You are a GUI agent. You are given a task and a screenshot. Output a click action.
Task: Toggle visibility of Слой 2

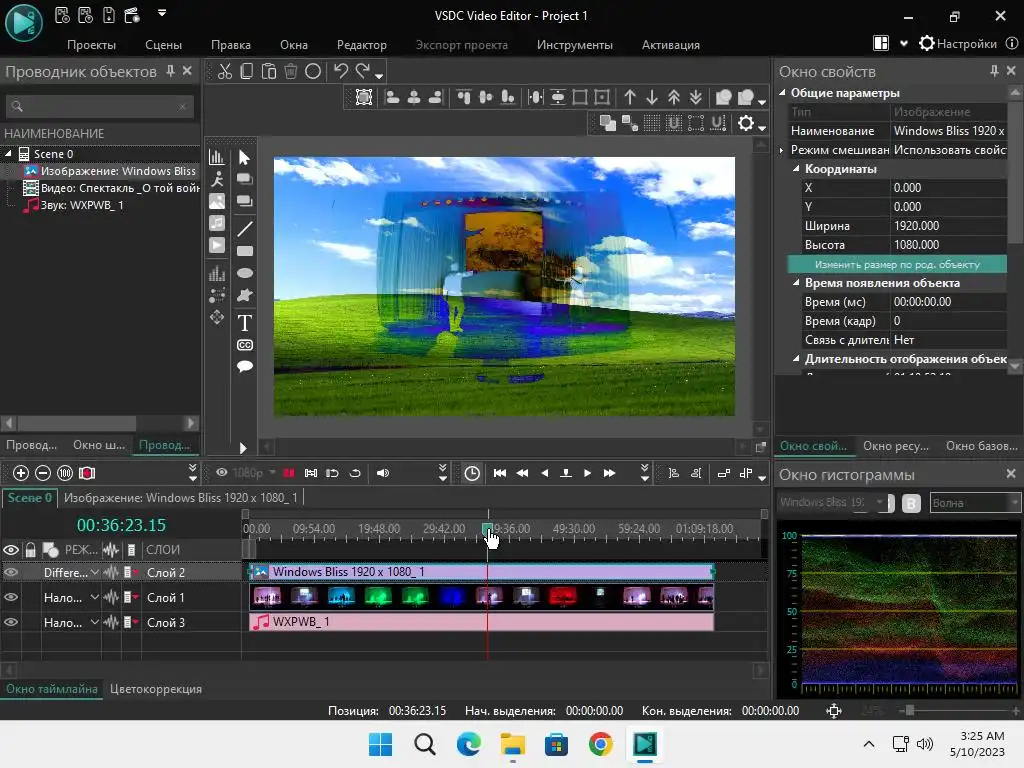coord(11,573)
